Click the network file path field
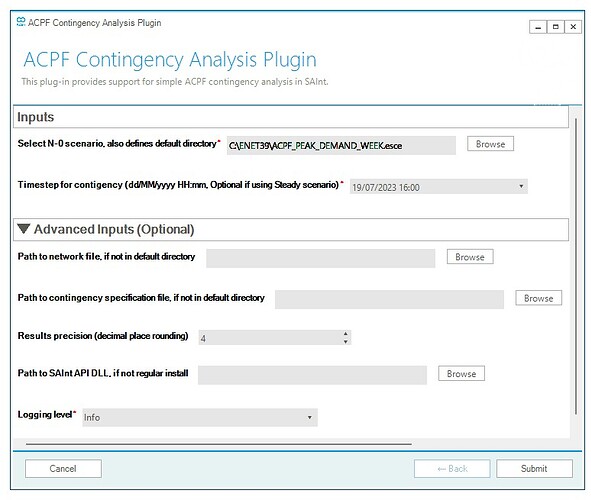 [320, 258]
